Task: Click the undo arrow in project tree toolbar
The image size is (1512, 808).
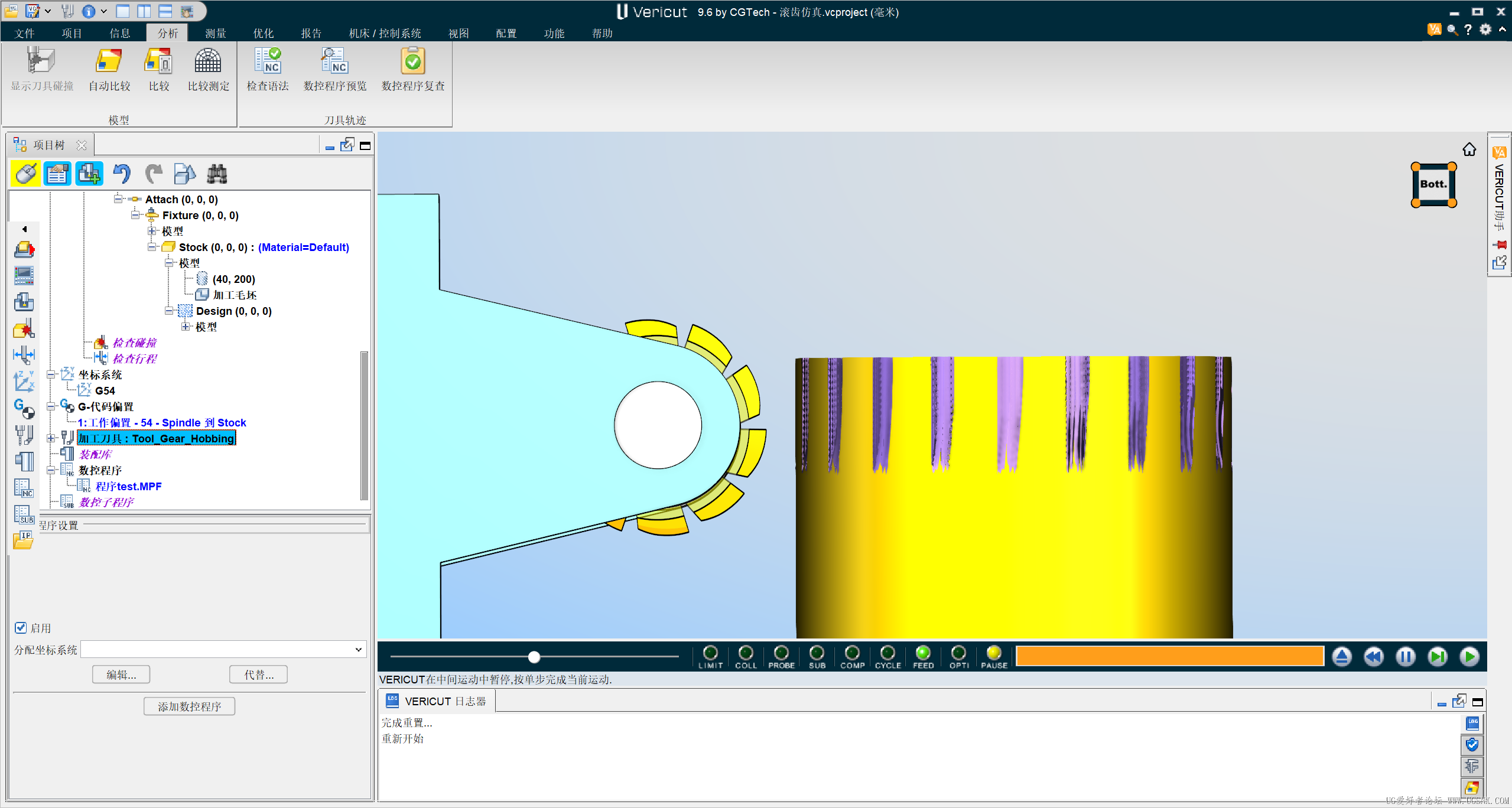Action: [122, 174]
